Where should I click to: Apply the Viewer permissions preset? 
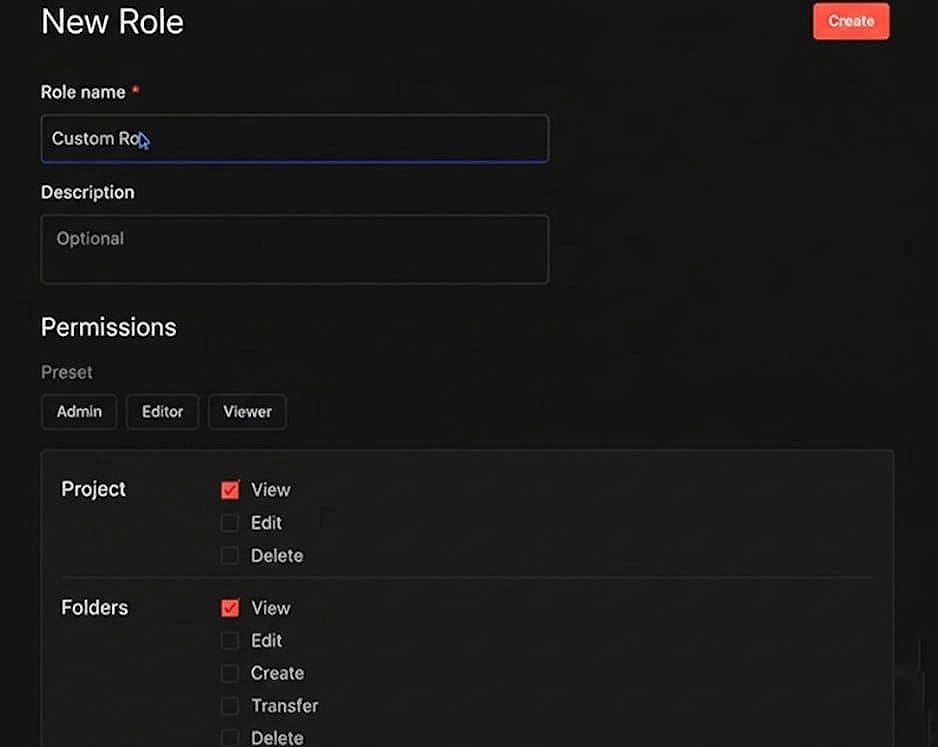point(247,412)
